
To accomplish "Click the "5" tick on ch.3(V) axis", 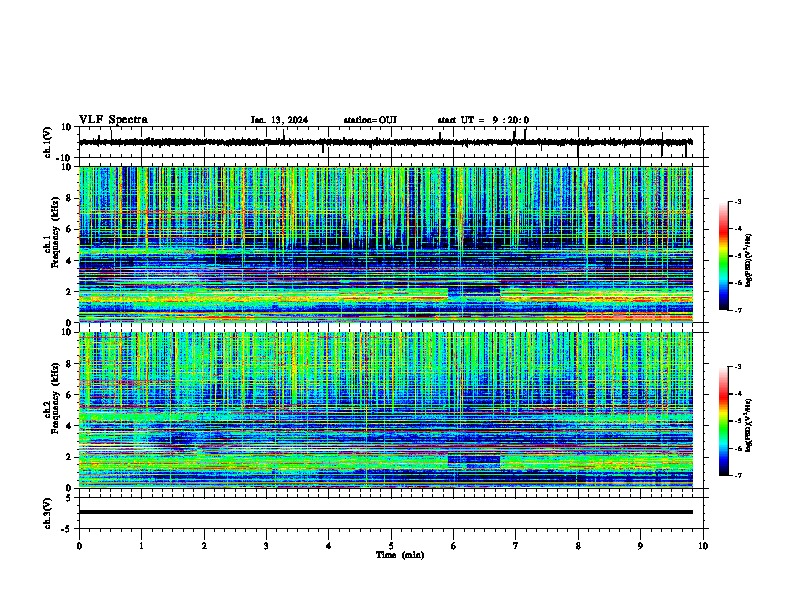I will click(69, 497).
